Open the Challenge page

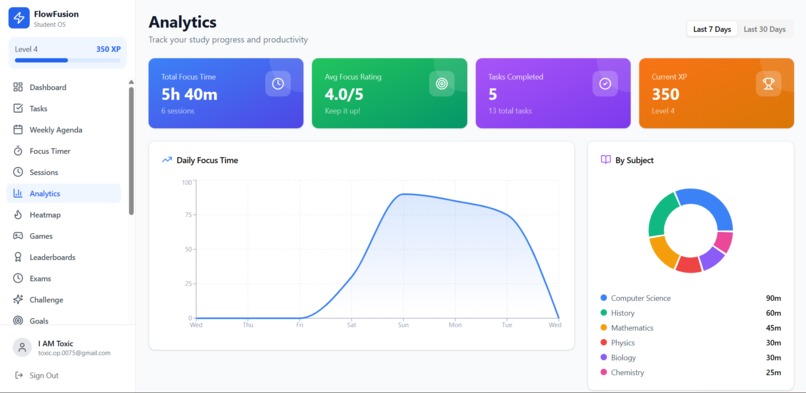pyautogui.click(x=64, y=300)
